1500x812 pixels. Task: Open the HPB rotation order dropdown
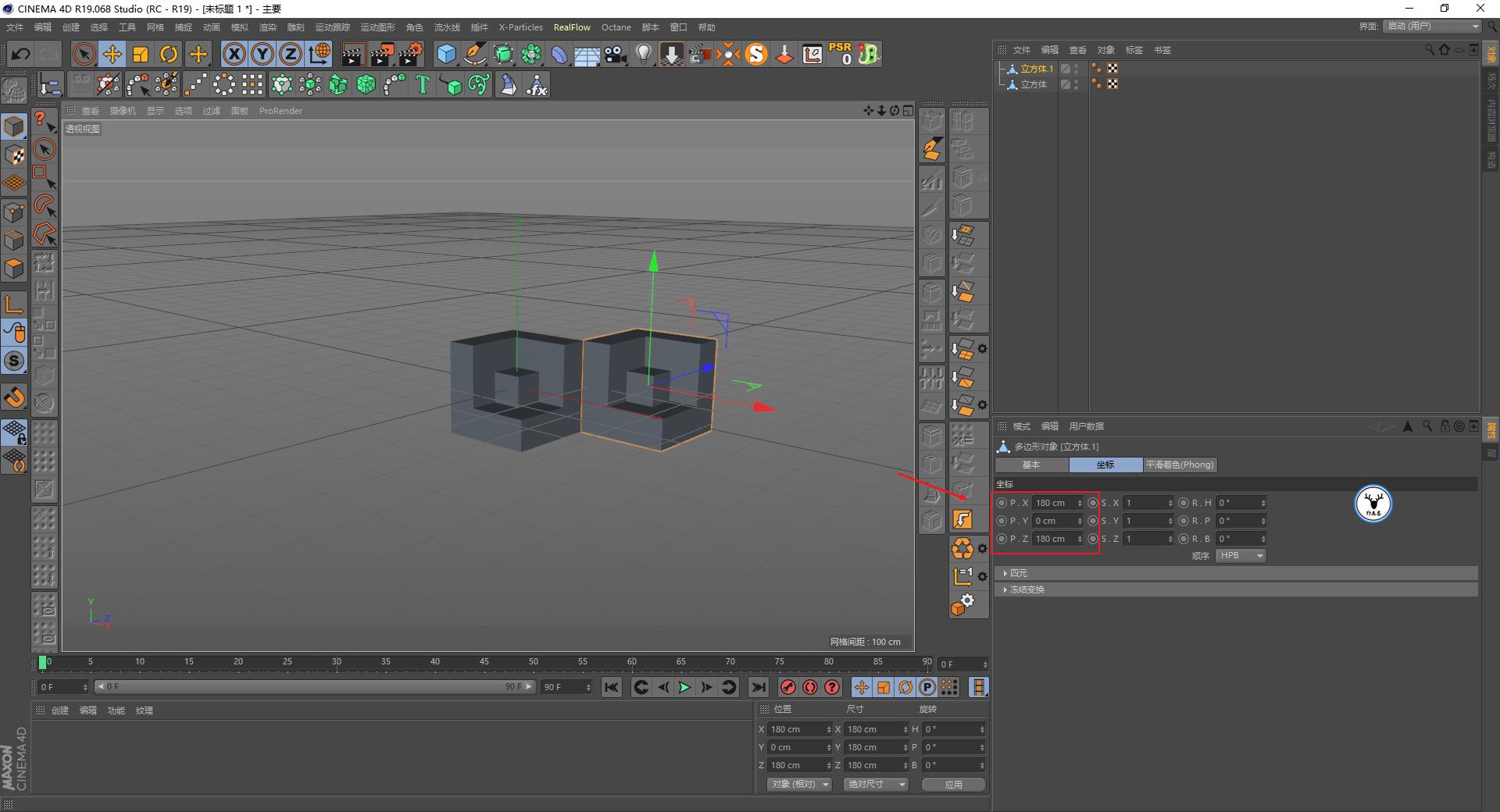1240,555
